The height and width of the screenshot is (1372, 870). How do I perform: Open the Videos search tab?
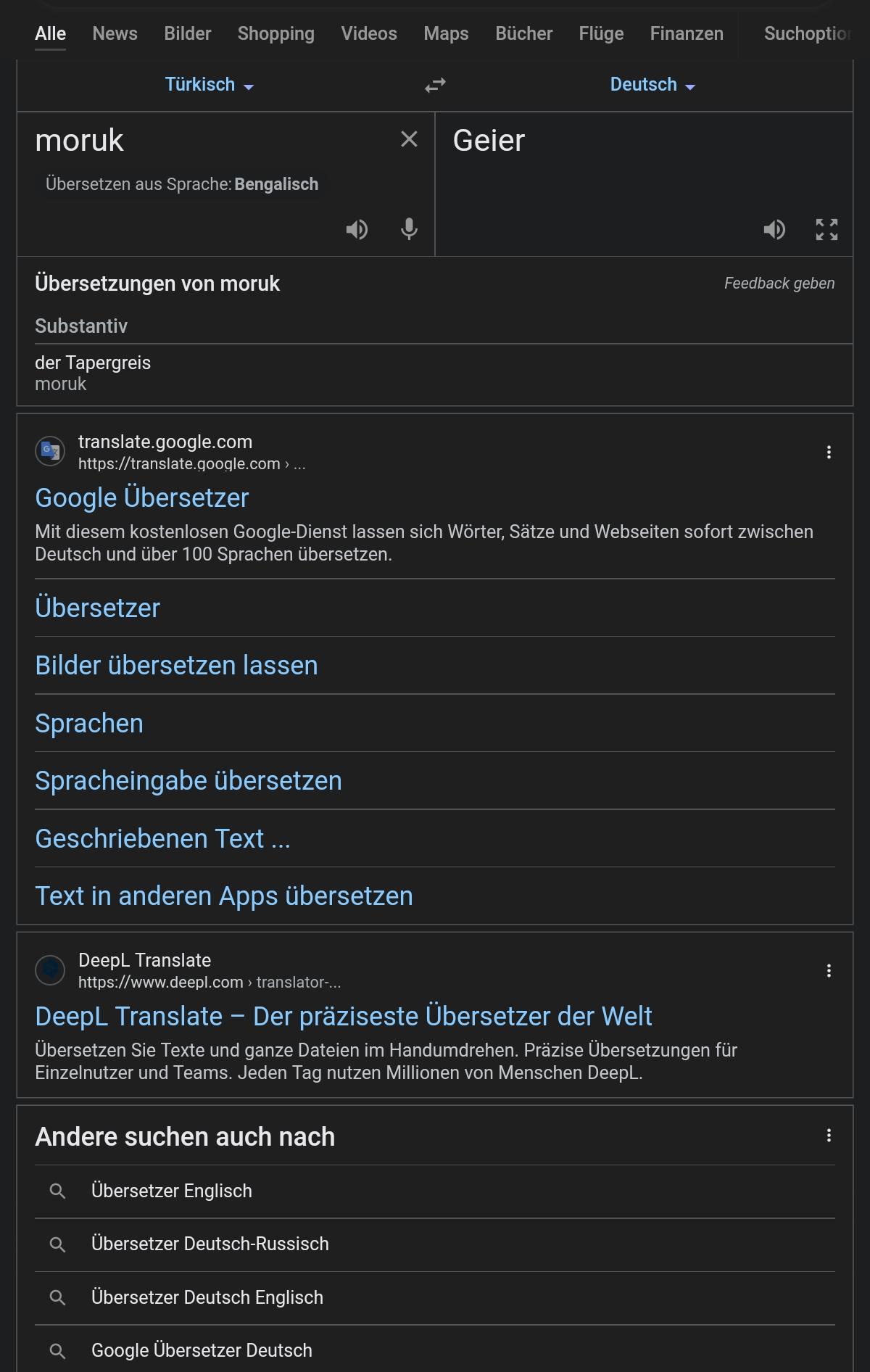pos(369,33)
